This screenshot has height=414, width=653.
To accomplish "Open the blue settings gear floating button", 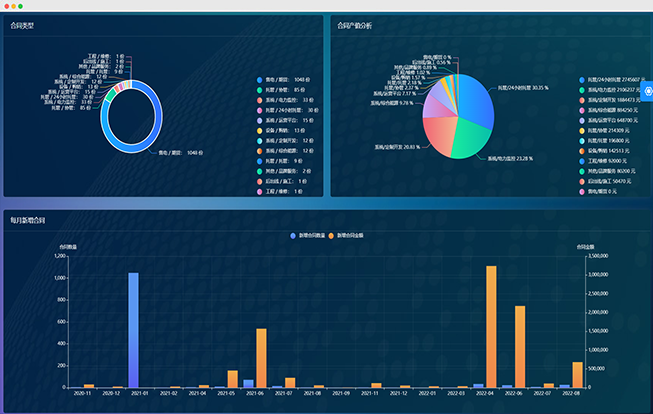I will [647, 93].
